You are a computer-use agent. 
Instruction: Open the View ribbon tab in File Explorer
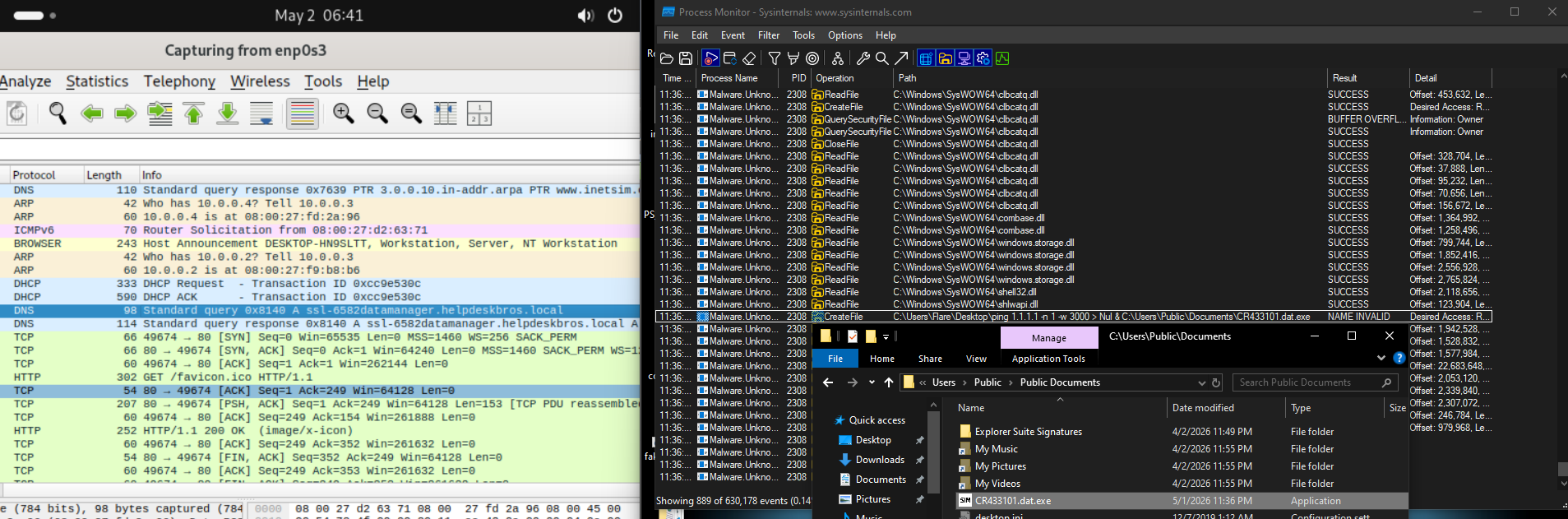(x=976, y=359)
